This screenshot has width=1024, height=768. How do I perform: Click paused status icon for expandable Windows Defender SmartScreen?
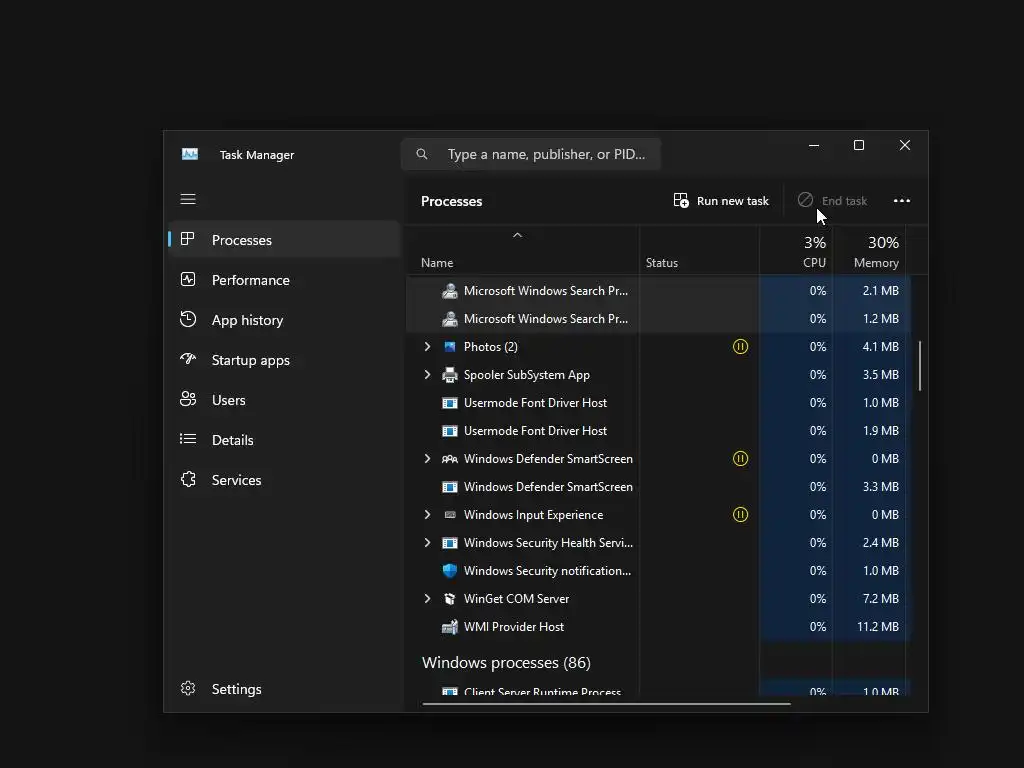point(740,458)
